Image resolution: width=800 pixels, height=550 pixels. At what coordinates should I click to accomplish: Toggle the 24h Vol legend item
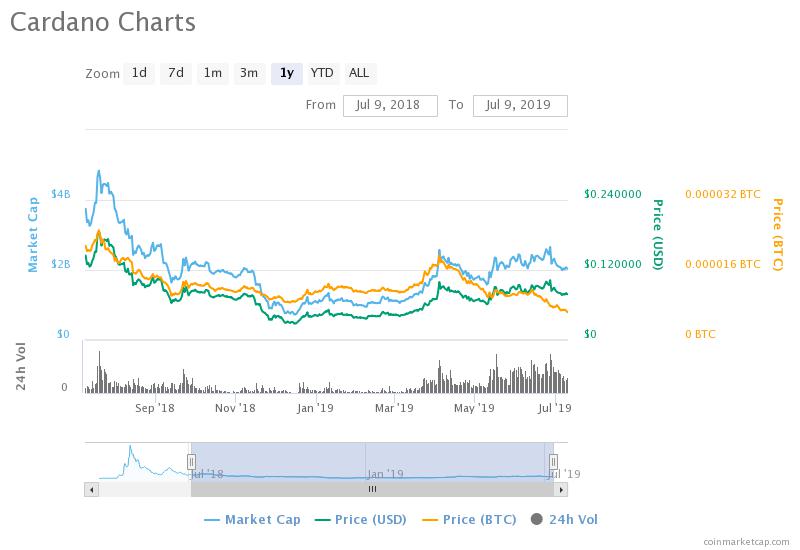(565, 519)
